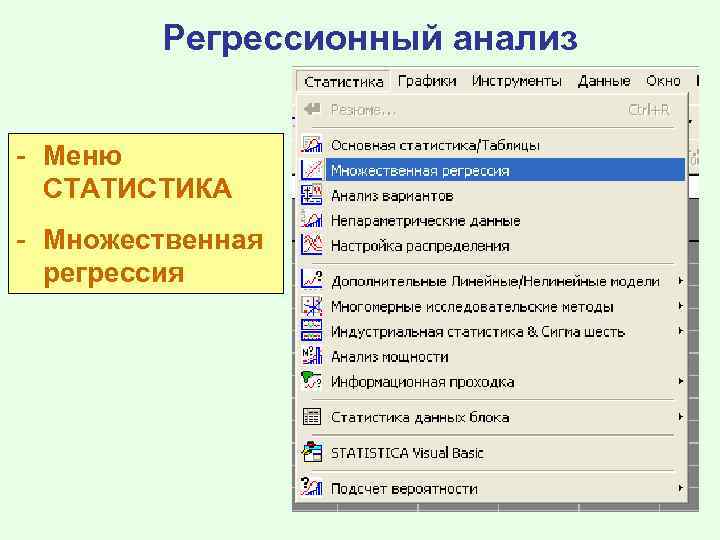
Task: Click the Настройка распределения curve icon
Action: pyautogui.click(x=312, y=245)
